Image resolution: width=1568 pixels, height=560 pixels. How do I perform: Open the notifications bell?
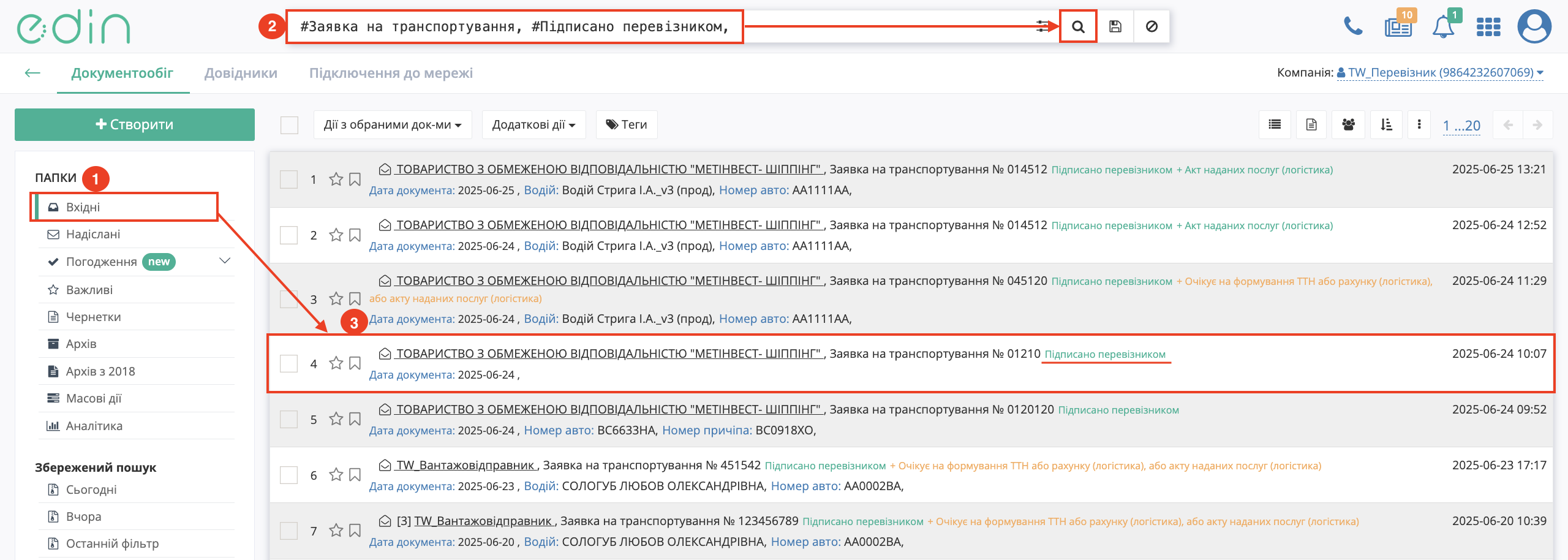1443,28
